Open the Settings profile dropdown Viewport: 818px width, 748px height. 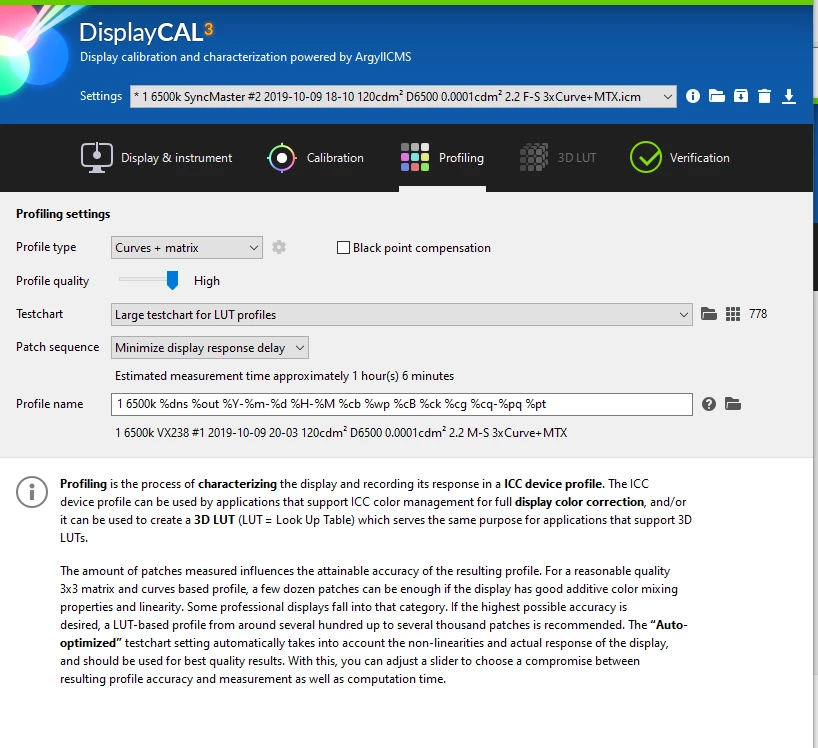pyautogui.click(x=403, y=96)
